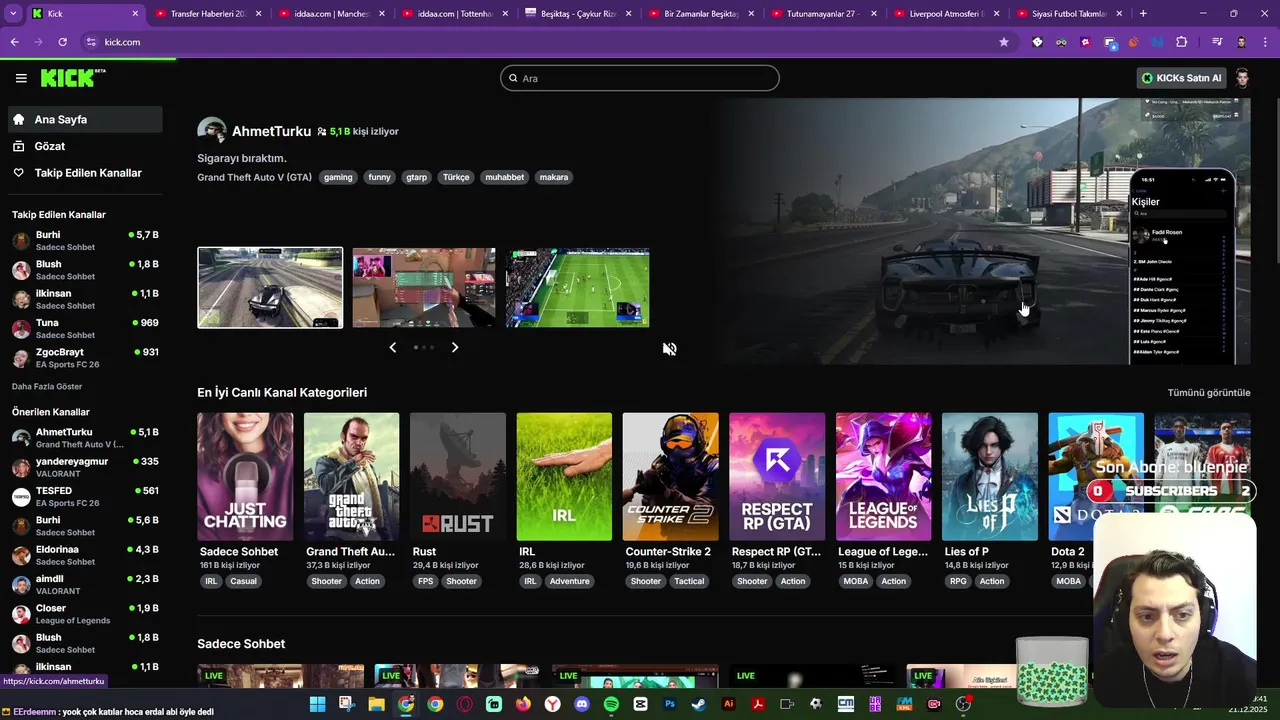Select the football game stream thumbnail
Image resolution: width=1280 pixels, height=720 pixels.
[x=577, y=288]
